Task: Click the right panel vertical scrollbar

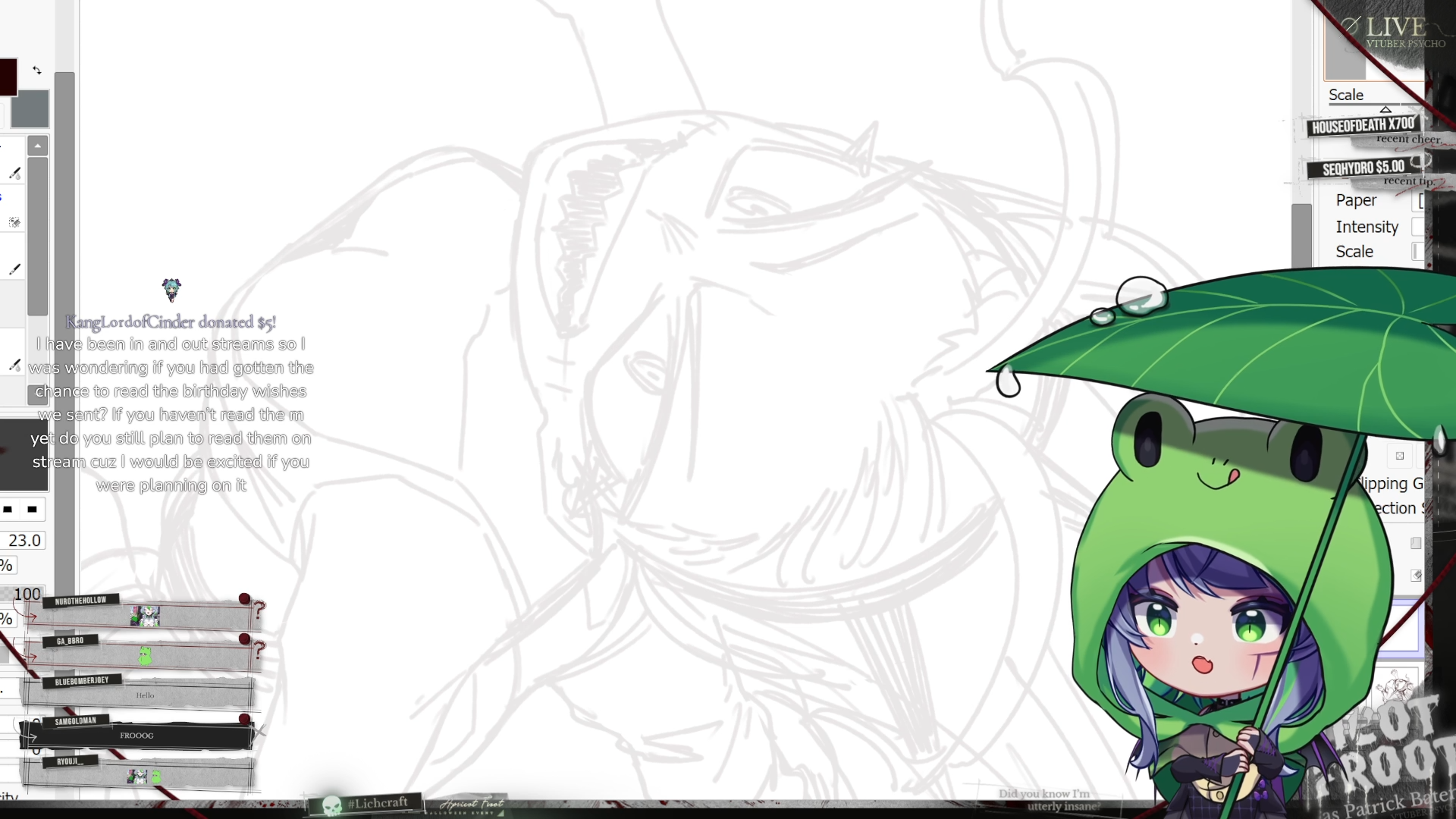Action: pos(1301,235)
